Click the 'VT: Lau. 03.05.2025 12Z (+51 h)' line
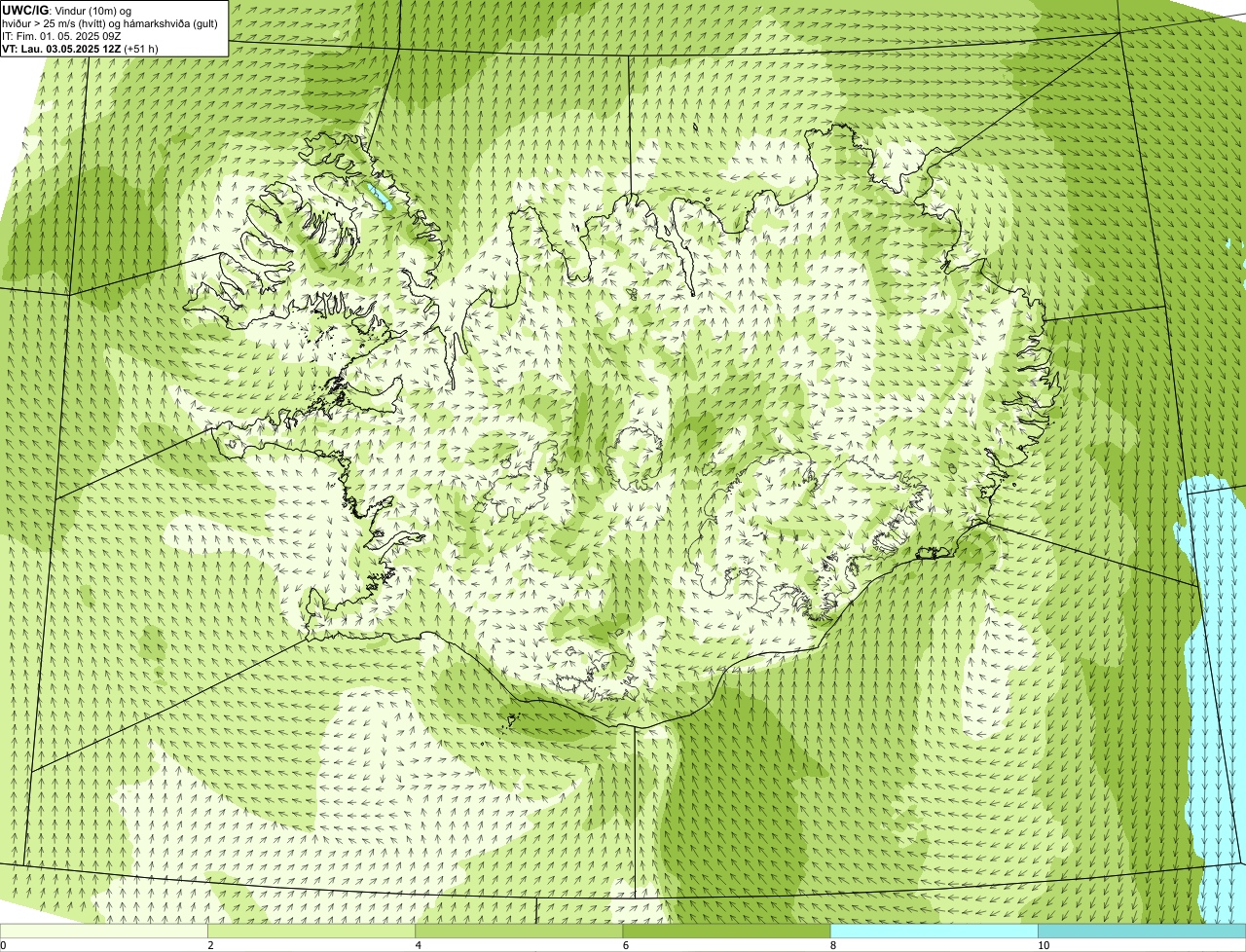The width and height of the screenshot is (1246, 952). 80,48
